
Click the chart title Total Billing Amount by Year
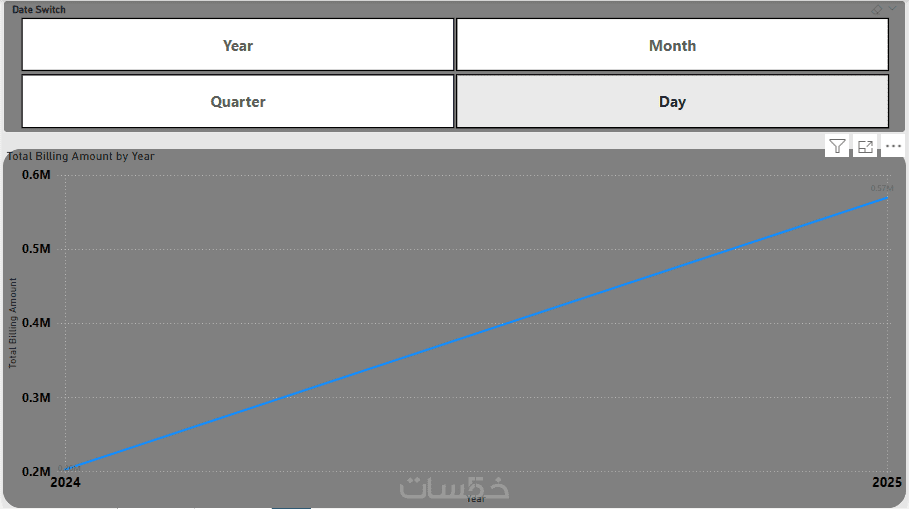tap(81, 156)
